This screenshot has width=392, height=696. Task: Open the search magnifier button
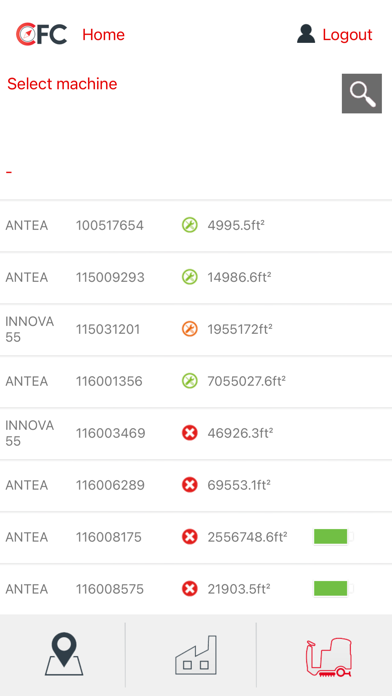pos(362,93)
